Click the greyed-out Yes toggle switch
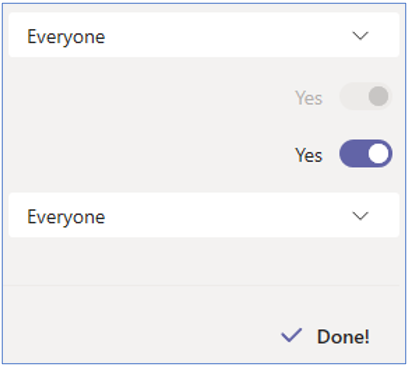The height and width of the screenshot is (368, 410). coord(366,96)
